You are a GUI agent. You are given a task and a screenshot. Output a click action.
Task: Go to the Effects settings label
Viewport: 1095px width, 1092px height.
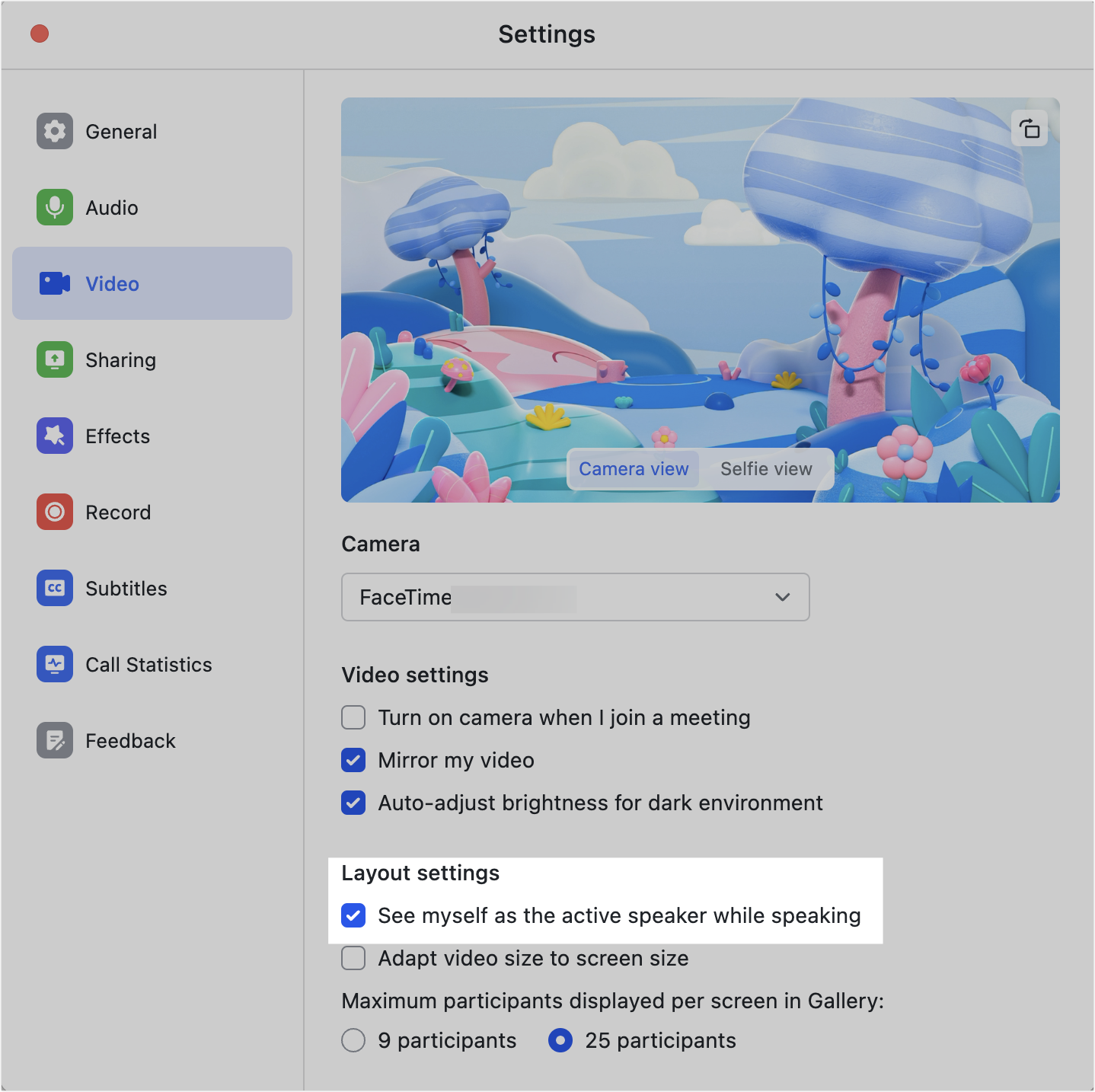coord(118,436)
